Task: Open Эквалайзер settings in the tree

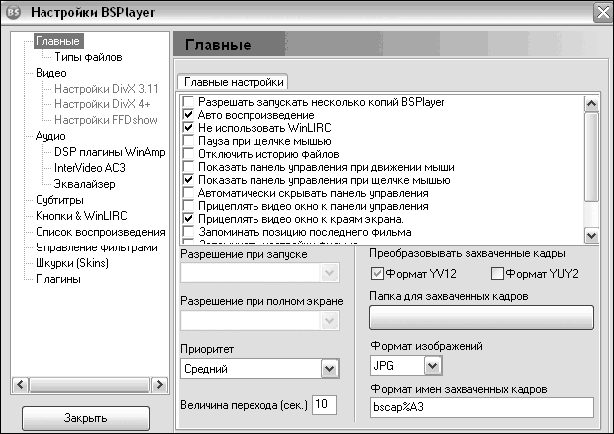Action: point(85,184)
